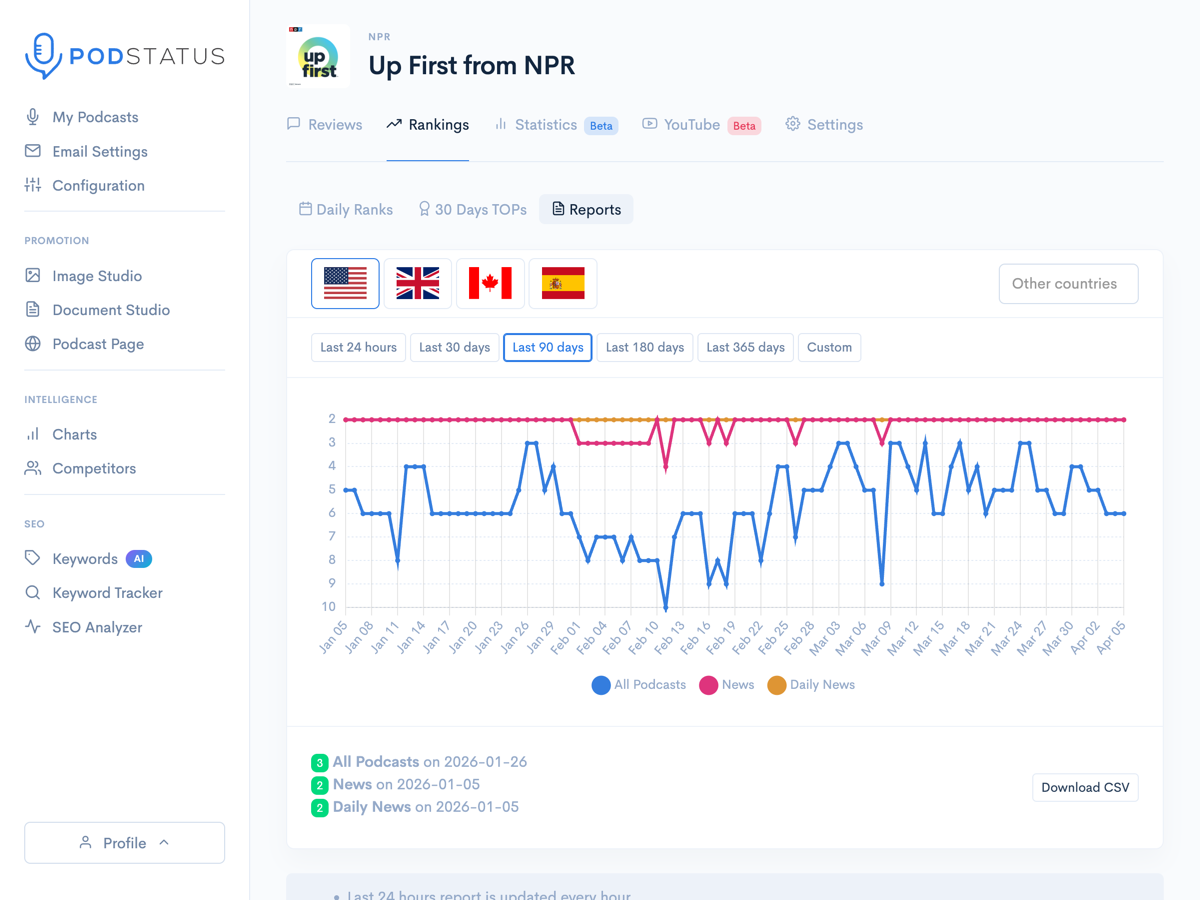Click the Image Studio icon

(33, 275)
